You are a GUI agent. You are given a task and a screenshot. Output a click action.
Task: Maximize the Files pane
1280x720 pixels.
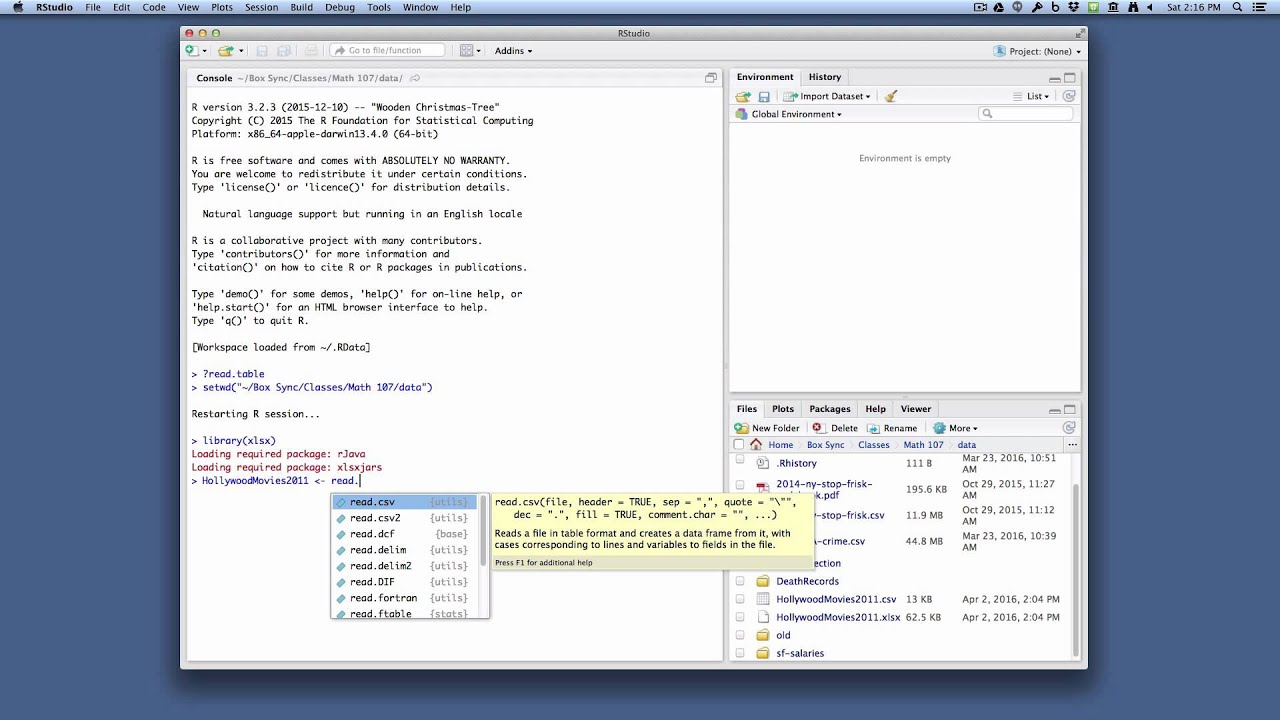pos(1070,410)
